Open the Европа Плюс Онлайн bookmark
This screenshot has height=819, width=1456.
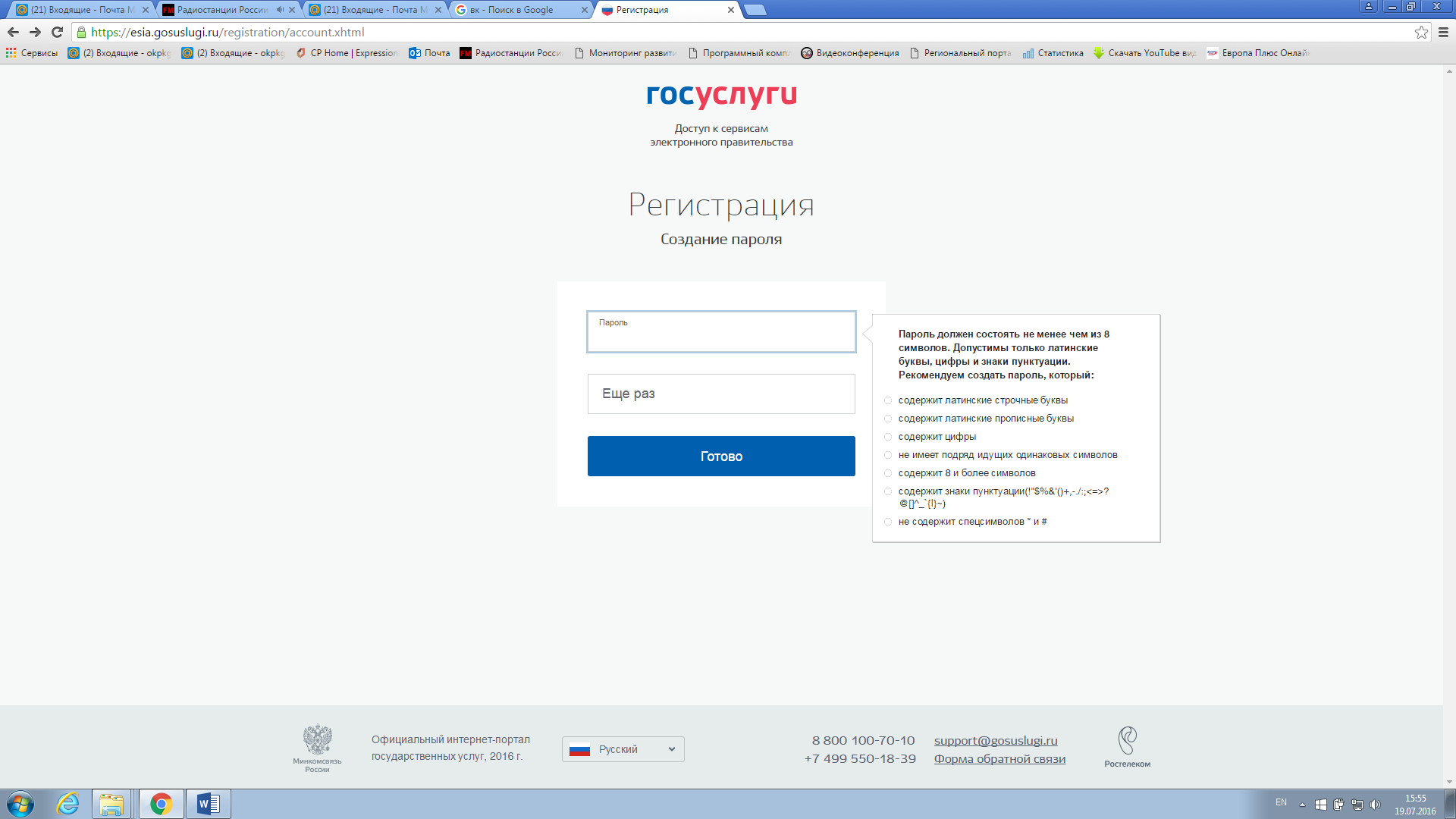click(1258, 53)
